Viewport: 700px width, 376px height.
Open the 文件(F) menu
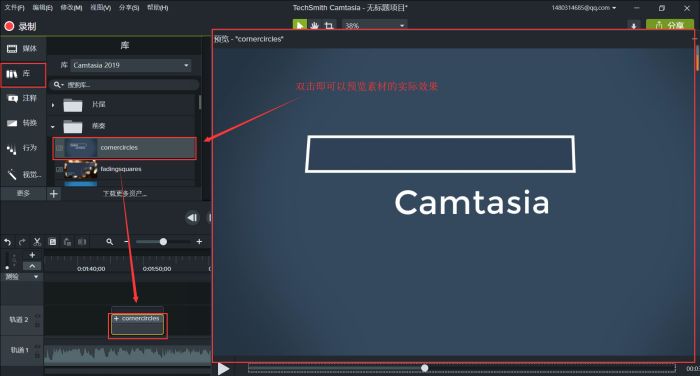tap(14, 8)
